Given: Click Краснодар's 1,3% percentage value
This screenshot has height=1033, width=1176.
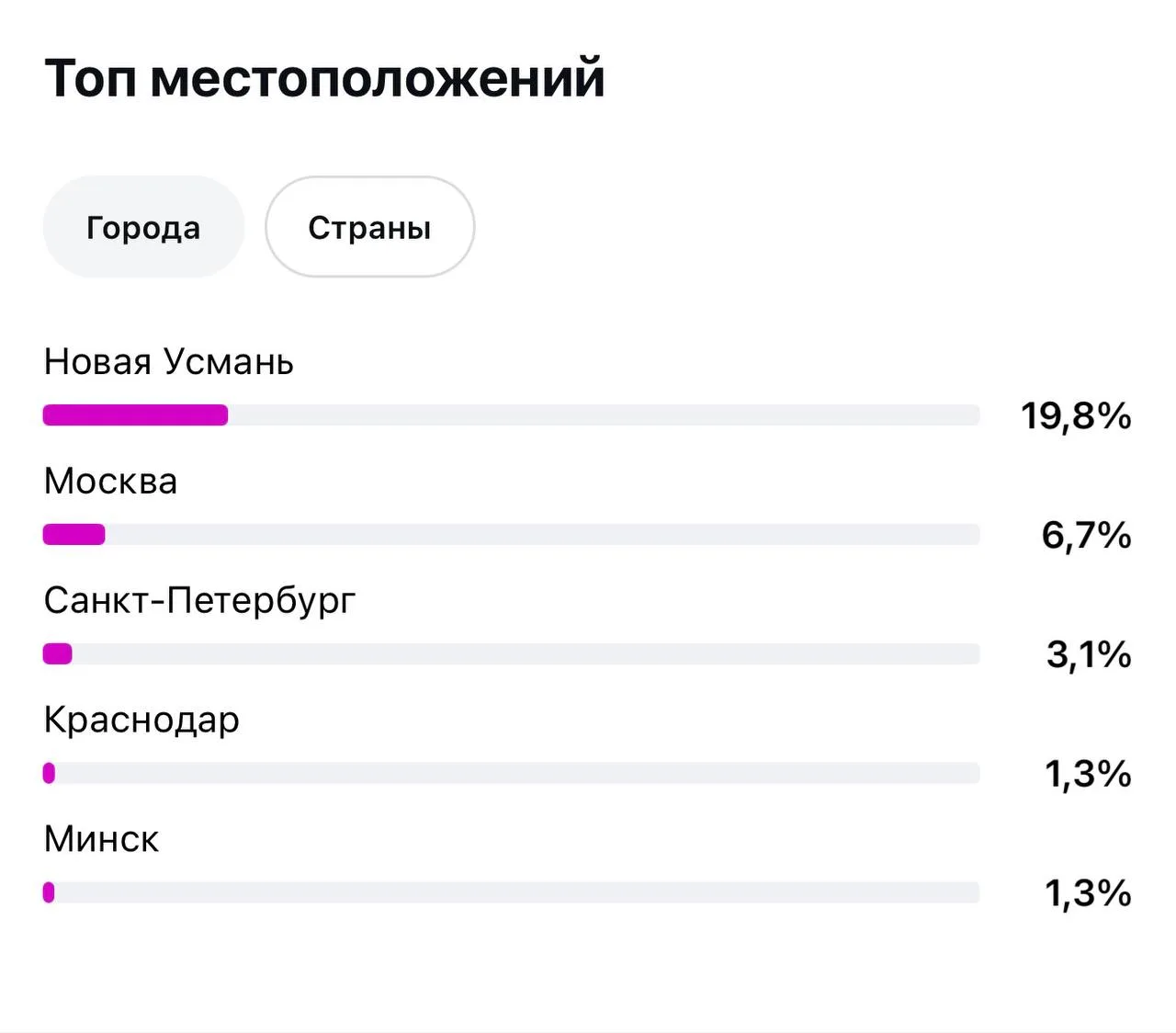Looking at the screenshot, I should coord(1088,774).
